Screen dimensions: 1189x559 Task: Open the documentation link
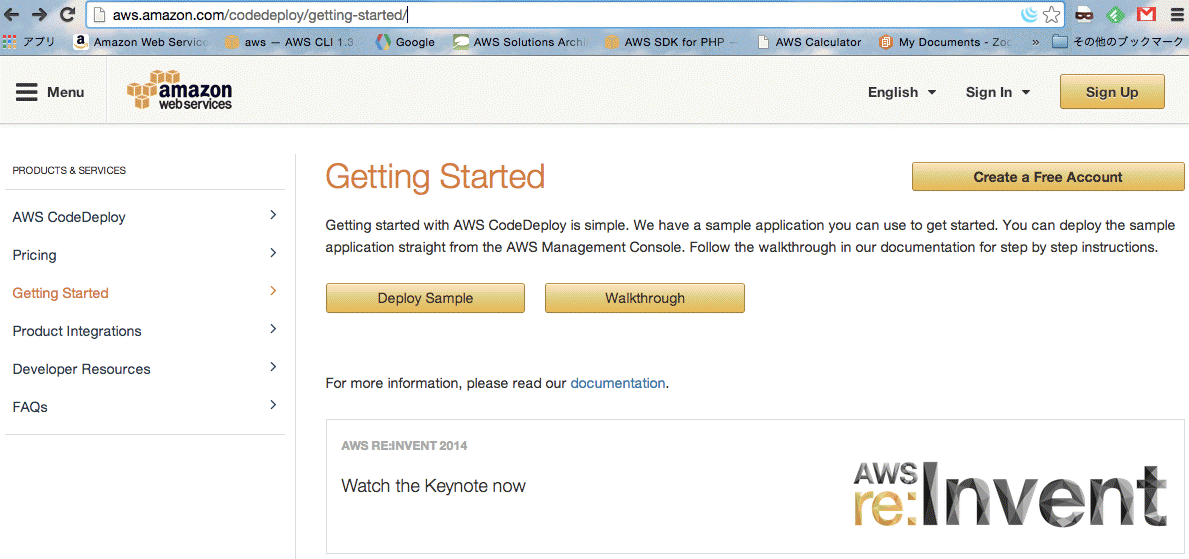click(x=617, y=383)
